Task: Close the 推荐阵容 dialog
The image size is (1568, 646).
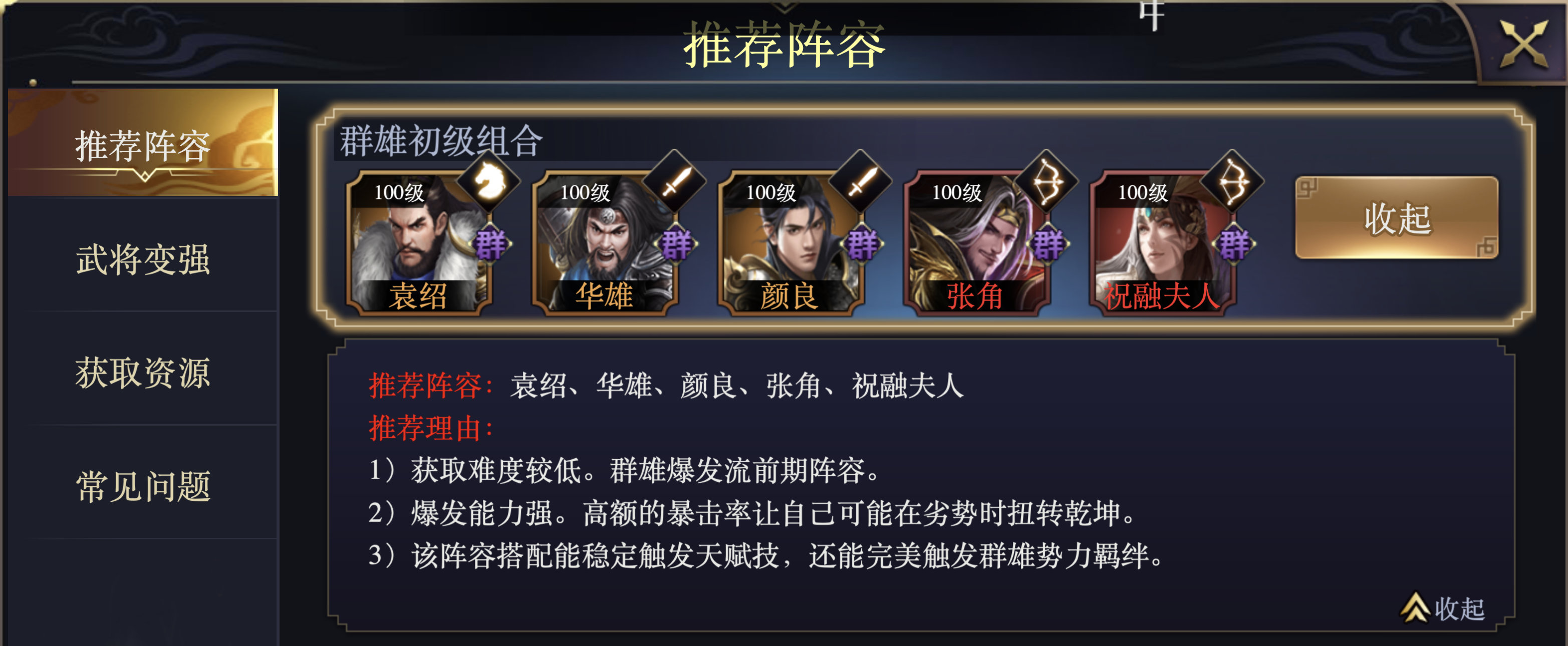Action: [x=1523, y=44]
